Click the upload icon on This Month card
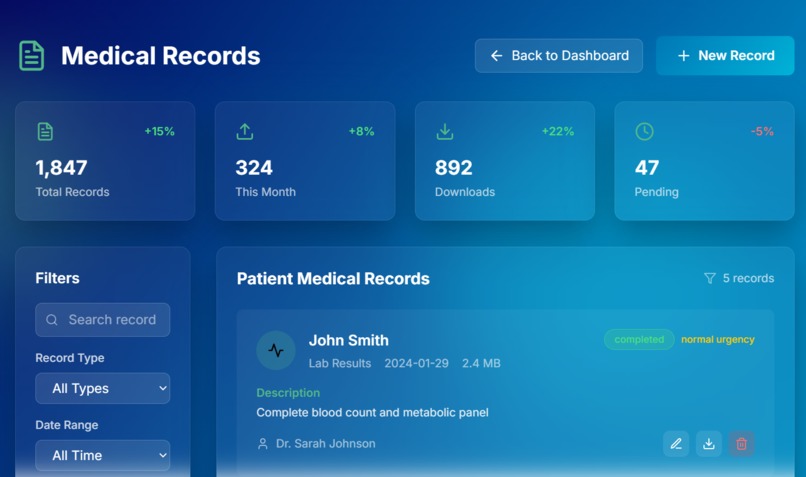 point(245,132)
